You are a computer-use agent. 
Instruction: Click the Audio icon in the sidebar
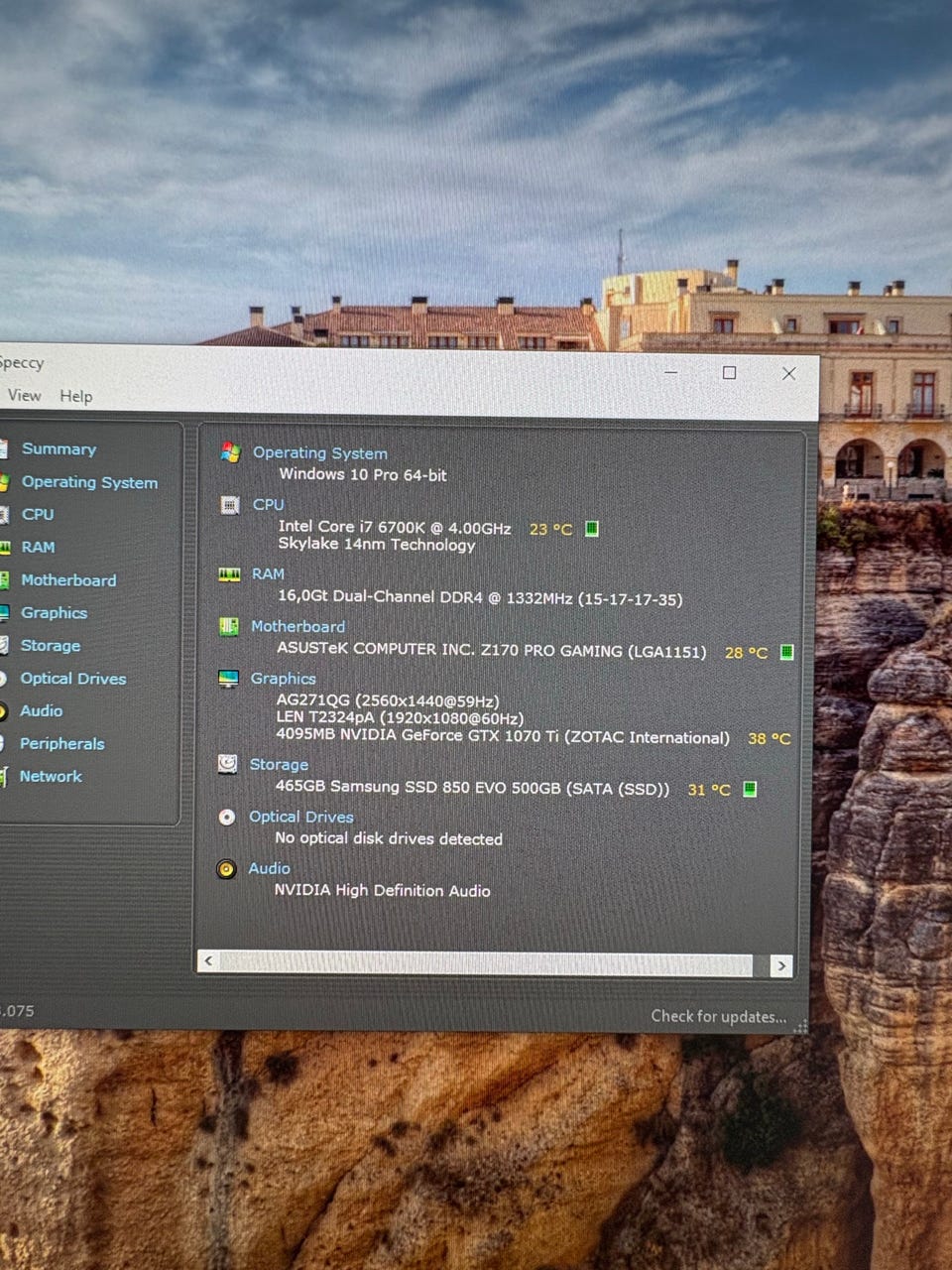tap(3, 711)
